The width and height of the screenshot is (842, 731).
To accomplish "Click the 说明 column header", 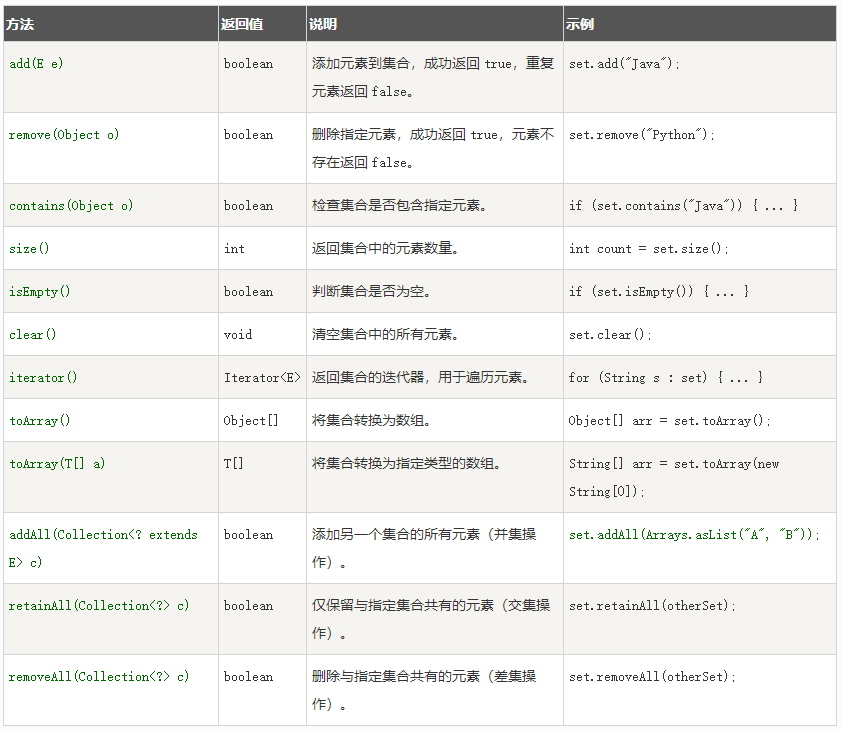I will click(323, 24).
